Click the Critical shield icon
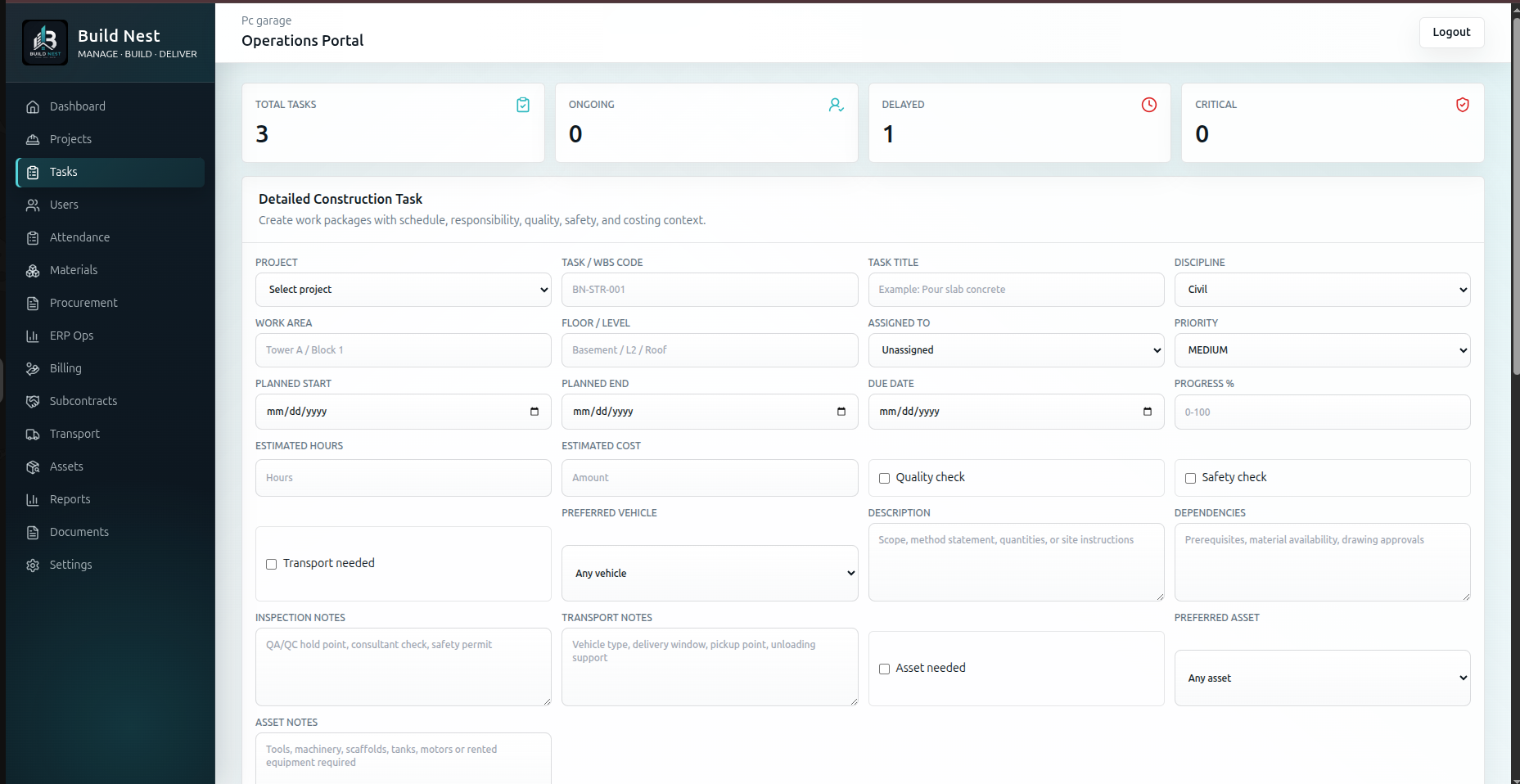Image resolution: width=1520 pixels, height=784 pixels. pyautogui.click(x=1463, y=105)
